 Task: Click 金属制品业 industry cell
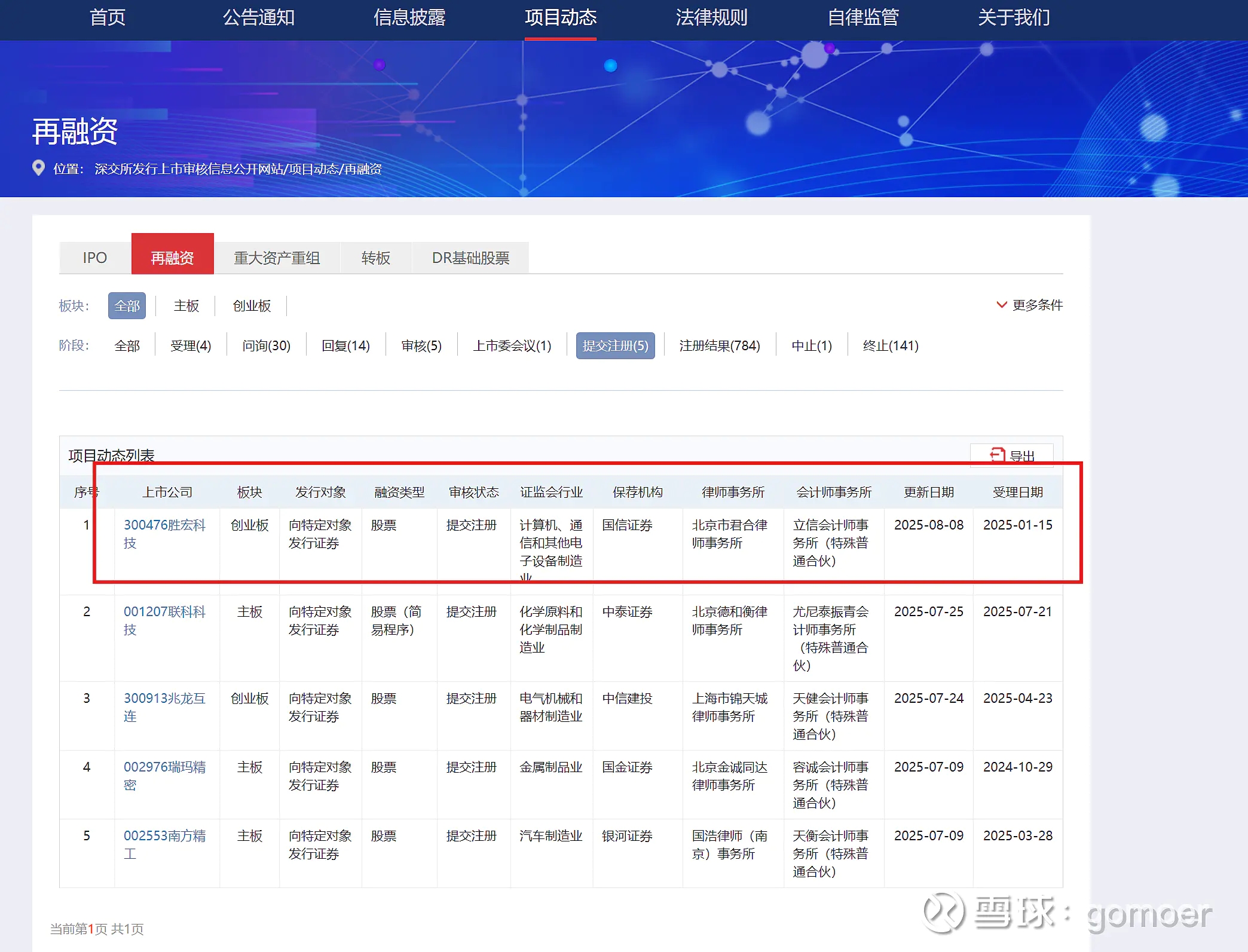tap(551, 767)
